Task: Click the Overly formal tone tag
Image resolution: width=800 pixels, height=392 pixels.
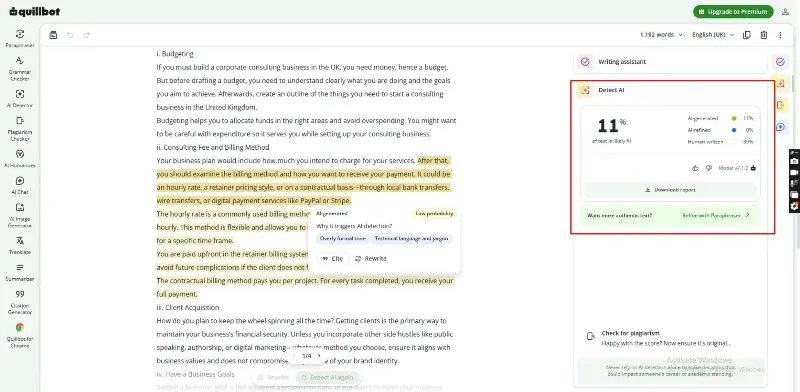Action: (342, 238)
